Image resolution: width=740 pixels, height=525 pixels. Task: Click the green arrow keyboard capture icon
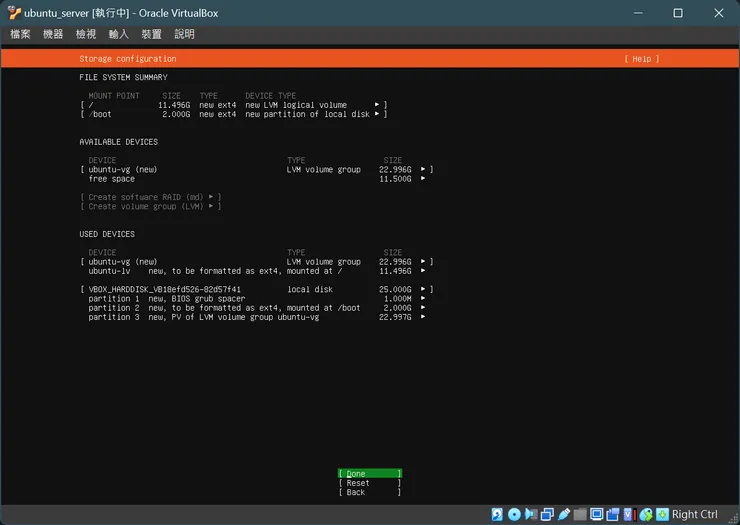(661, 514)
